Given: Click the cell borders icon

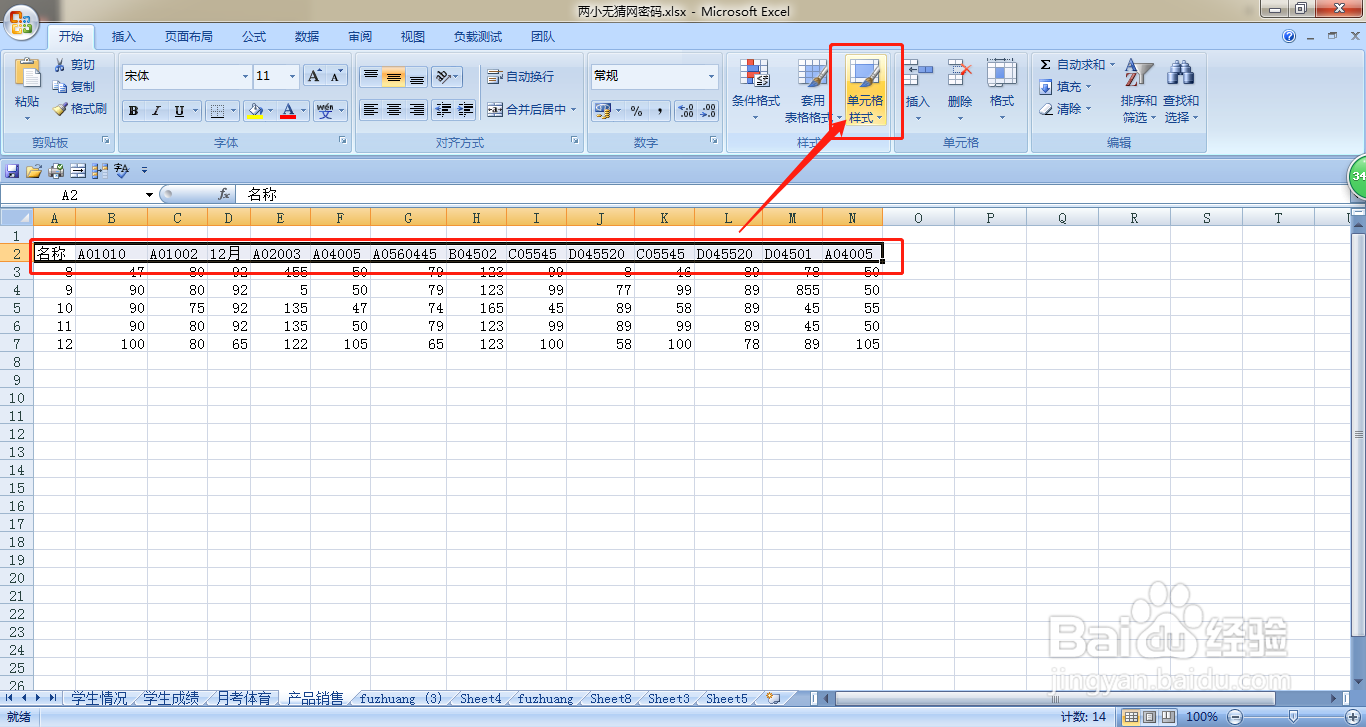Looking at the screenshot, I should [215, 111].
